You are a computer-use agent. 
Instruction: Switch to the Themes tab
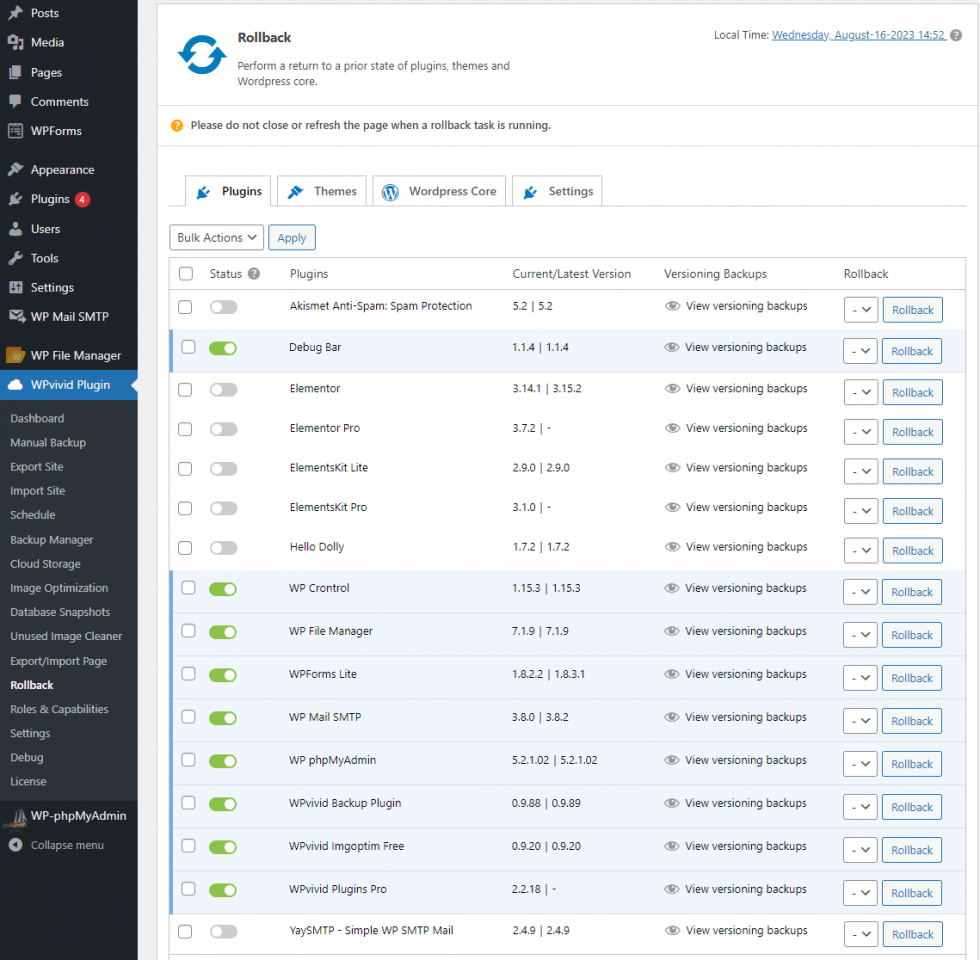[321, 190]
